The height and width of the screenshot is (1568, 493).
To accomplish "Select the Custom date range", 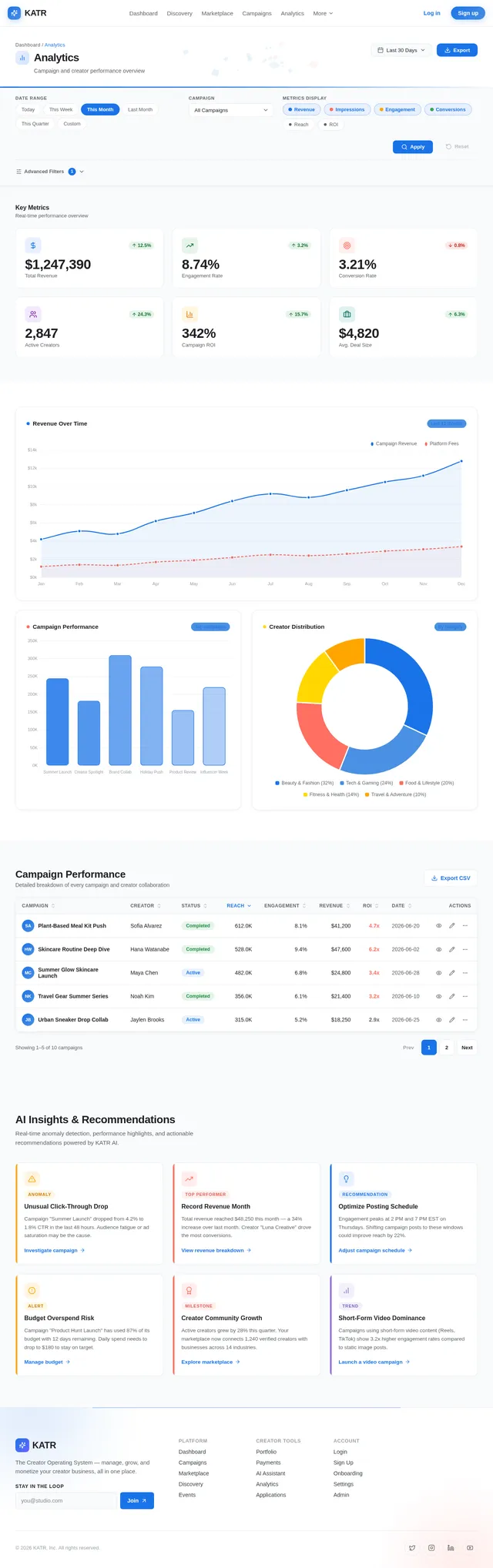I will click(72, 124).
